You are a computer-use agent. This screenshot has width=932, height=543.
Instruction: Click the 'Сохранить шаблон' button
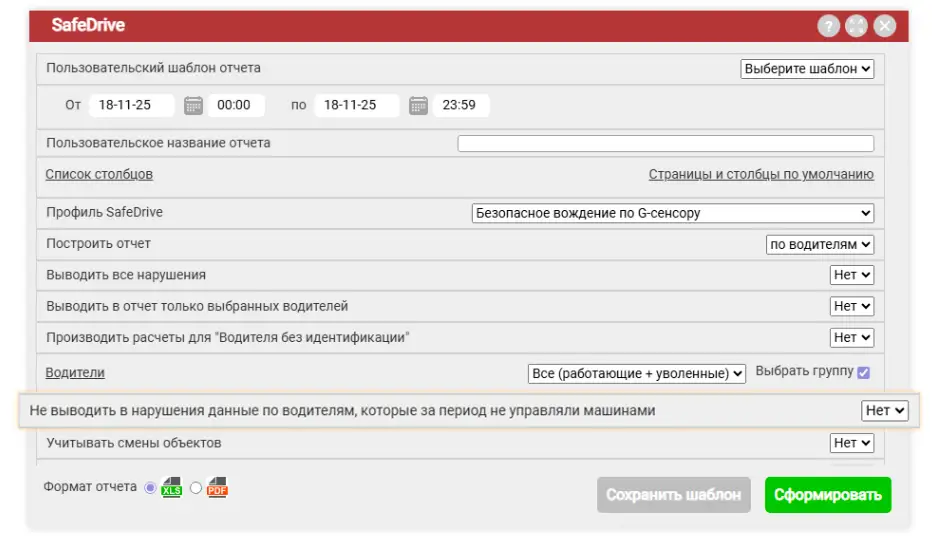click(x=674, y=495)
